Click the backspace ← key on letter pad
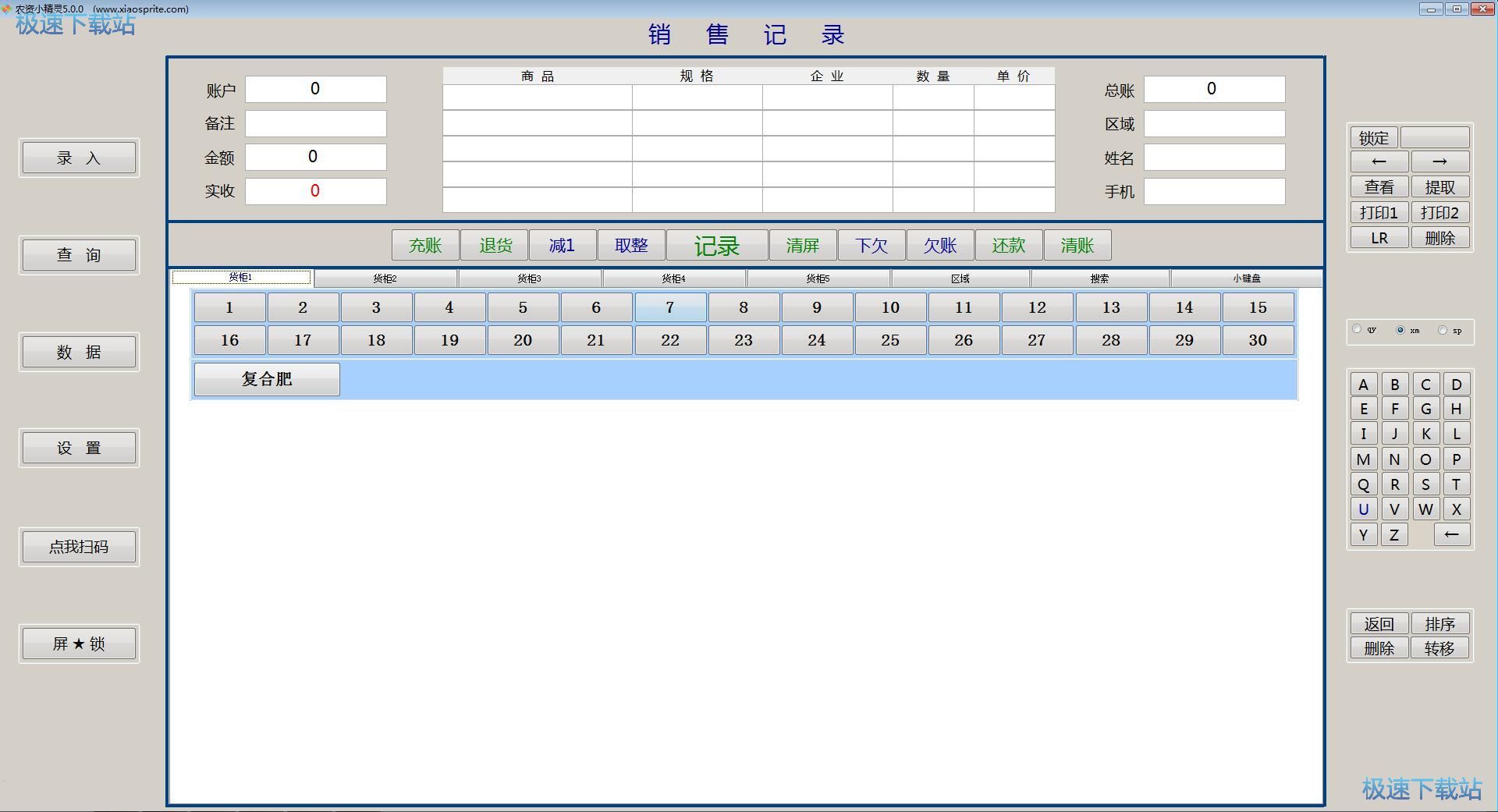 [1452, 534]
